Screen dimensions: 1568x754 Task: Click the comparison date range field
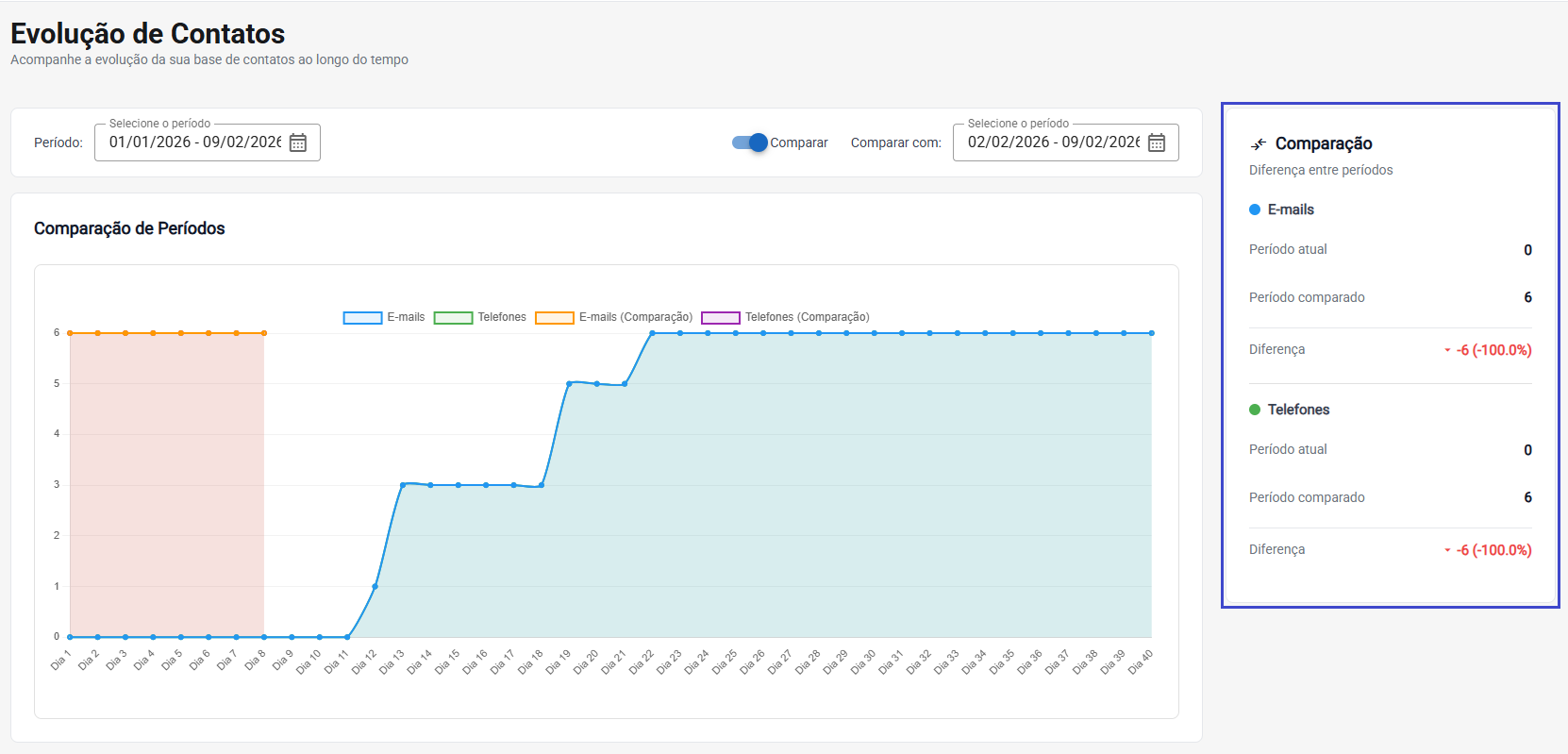click(x=1053, y=142)
